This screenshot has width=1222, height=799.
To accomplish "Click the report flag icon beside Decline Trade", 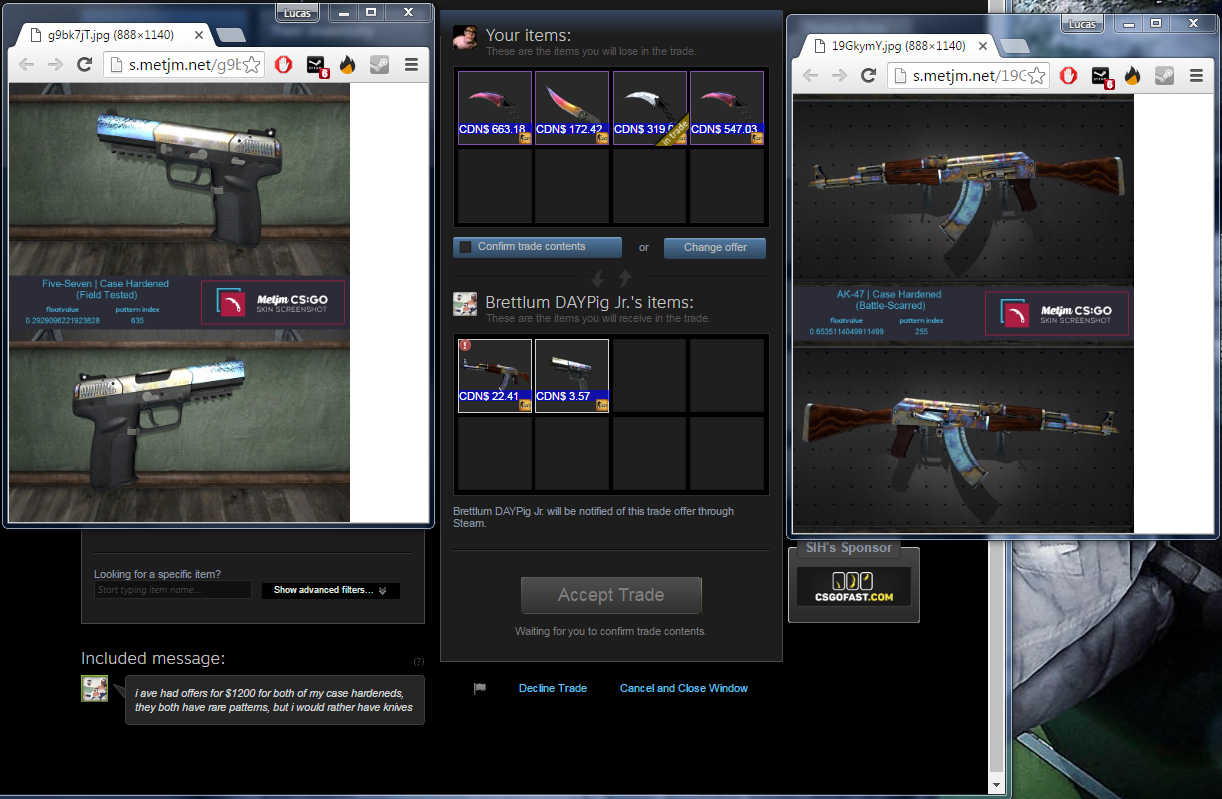I will [x=479, y=688].
